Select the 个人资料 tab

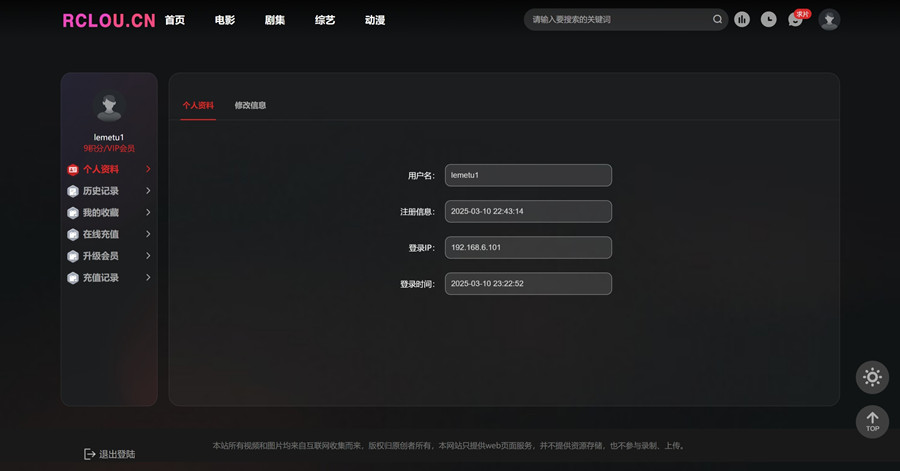tap(198, 105)
